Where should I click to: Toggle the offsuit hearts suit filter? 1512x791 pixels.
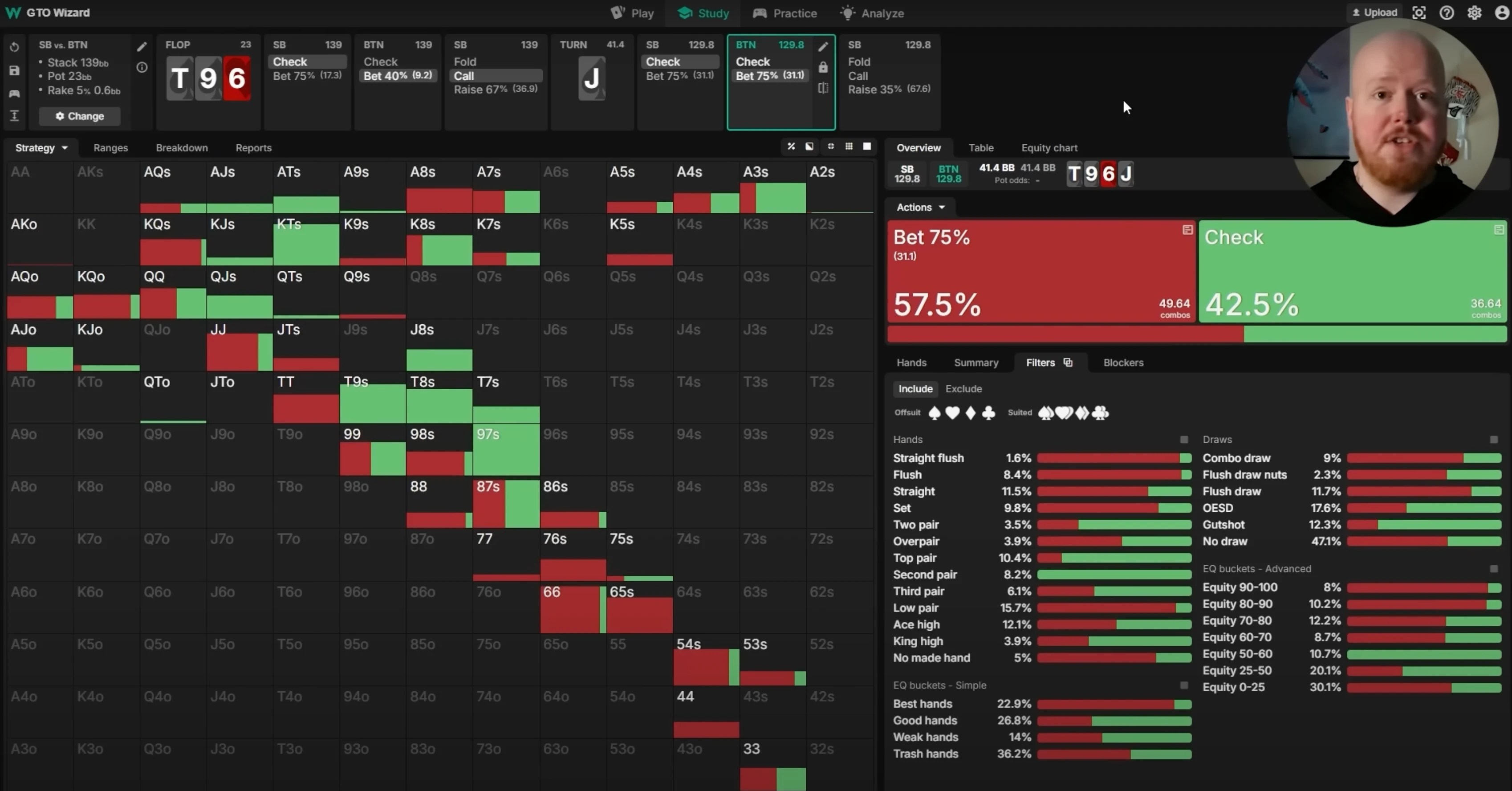coord(952,413)
